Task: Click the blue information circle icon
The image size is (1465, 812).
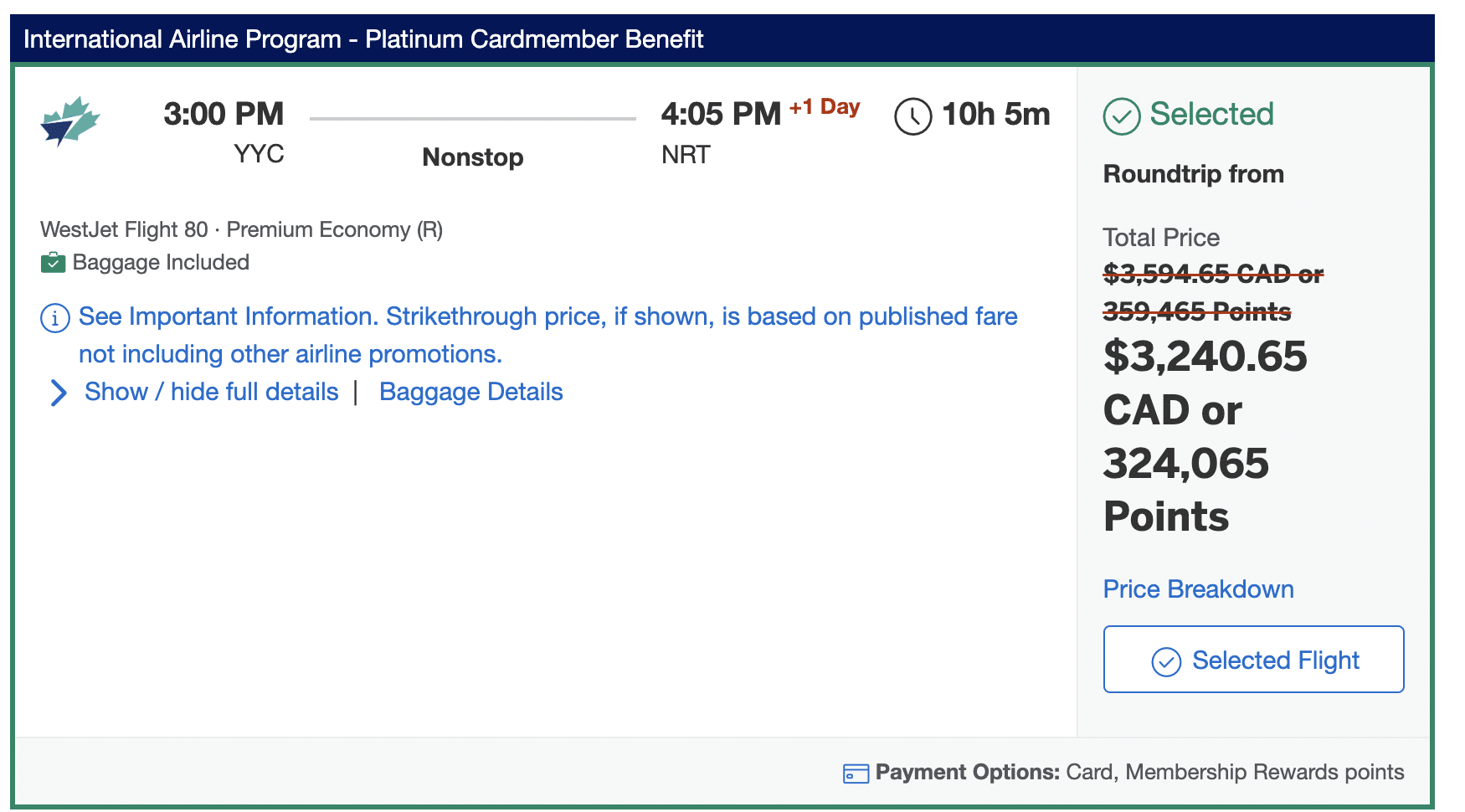Action: [x=55, y=319]
